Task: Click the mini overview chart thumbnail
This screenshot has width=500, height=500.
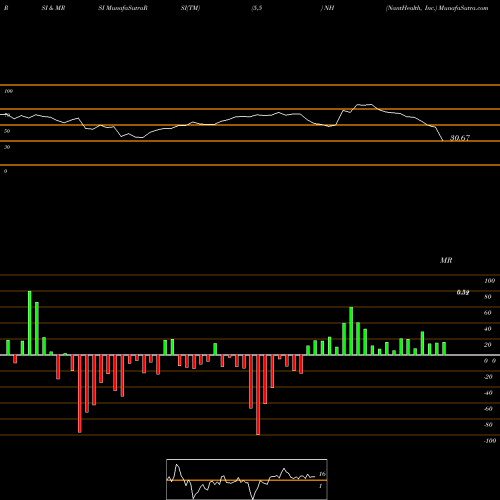Action: (x=247, y=479)
